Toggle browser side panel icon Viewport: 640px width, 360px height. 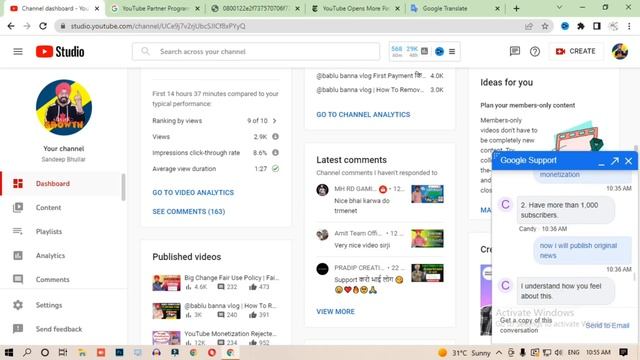597,26
